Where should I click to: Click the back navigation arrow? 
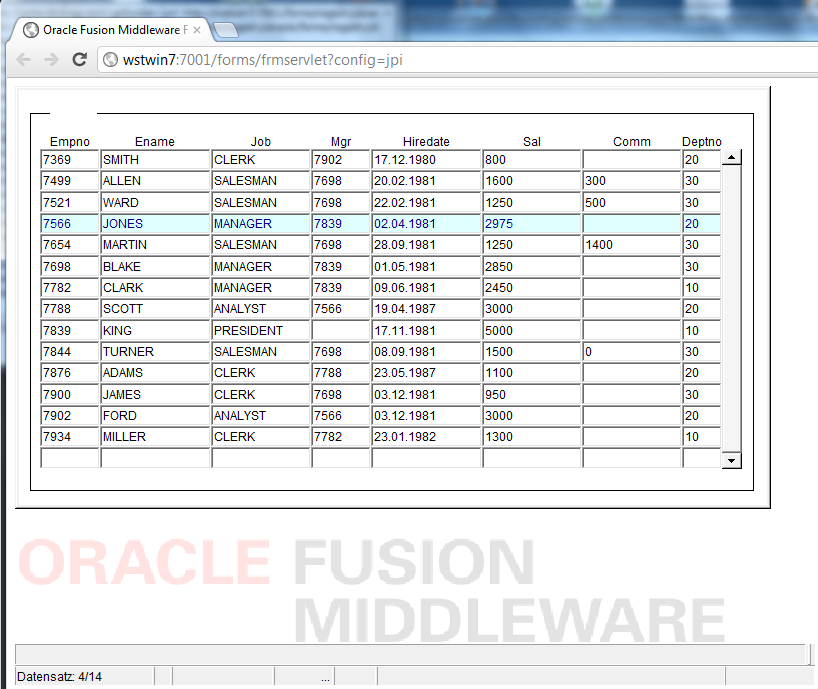[x=23, y=59]
